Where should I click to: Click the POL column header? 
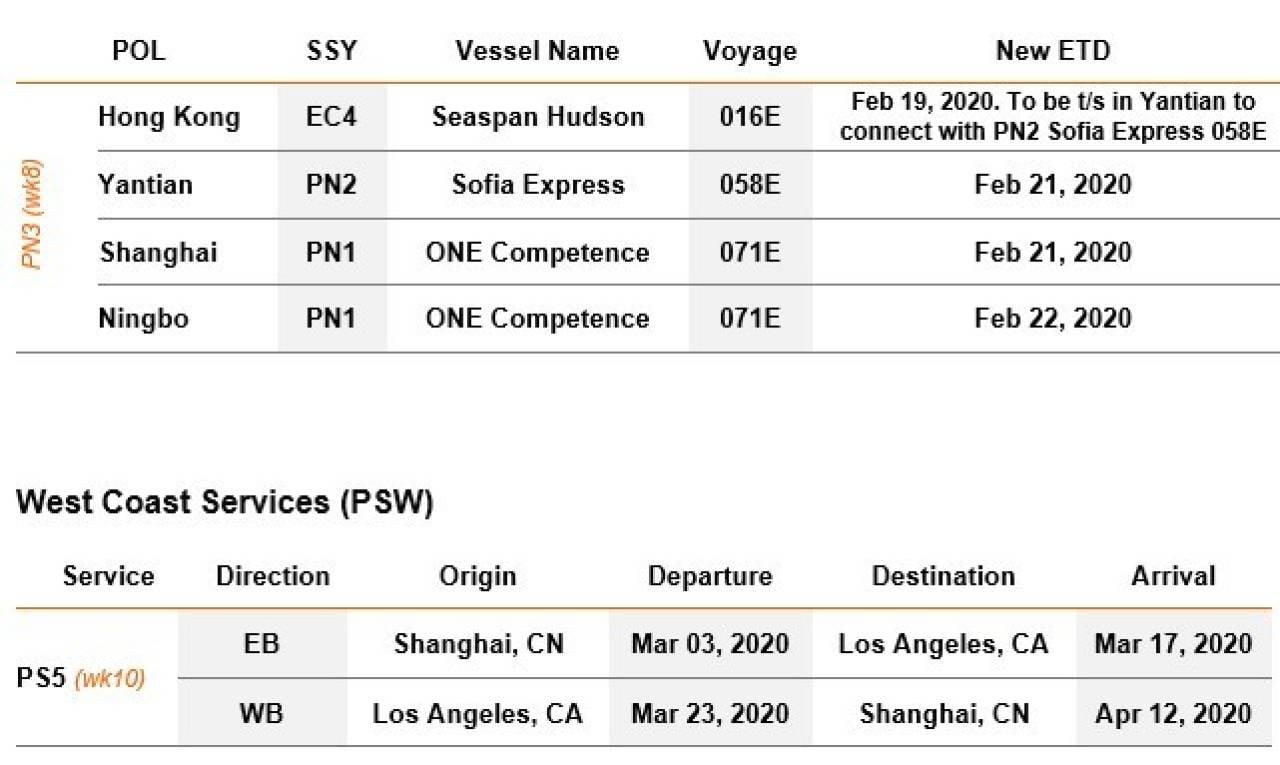pos(141,51)
